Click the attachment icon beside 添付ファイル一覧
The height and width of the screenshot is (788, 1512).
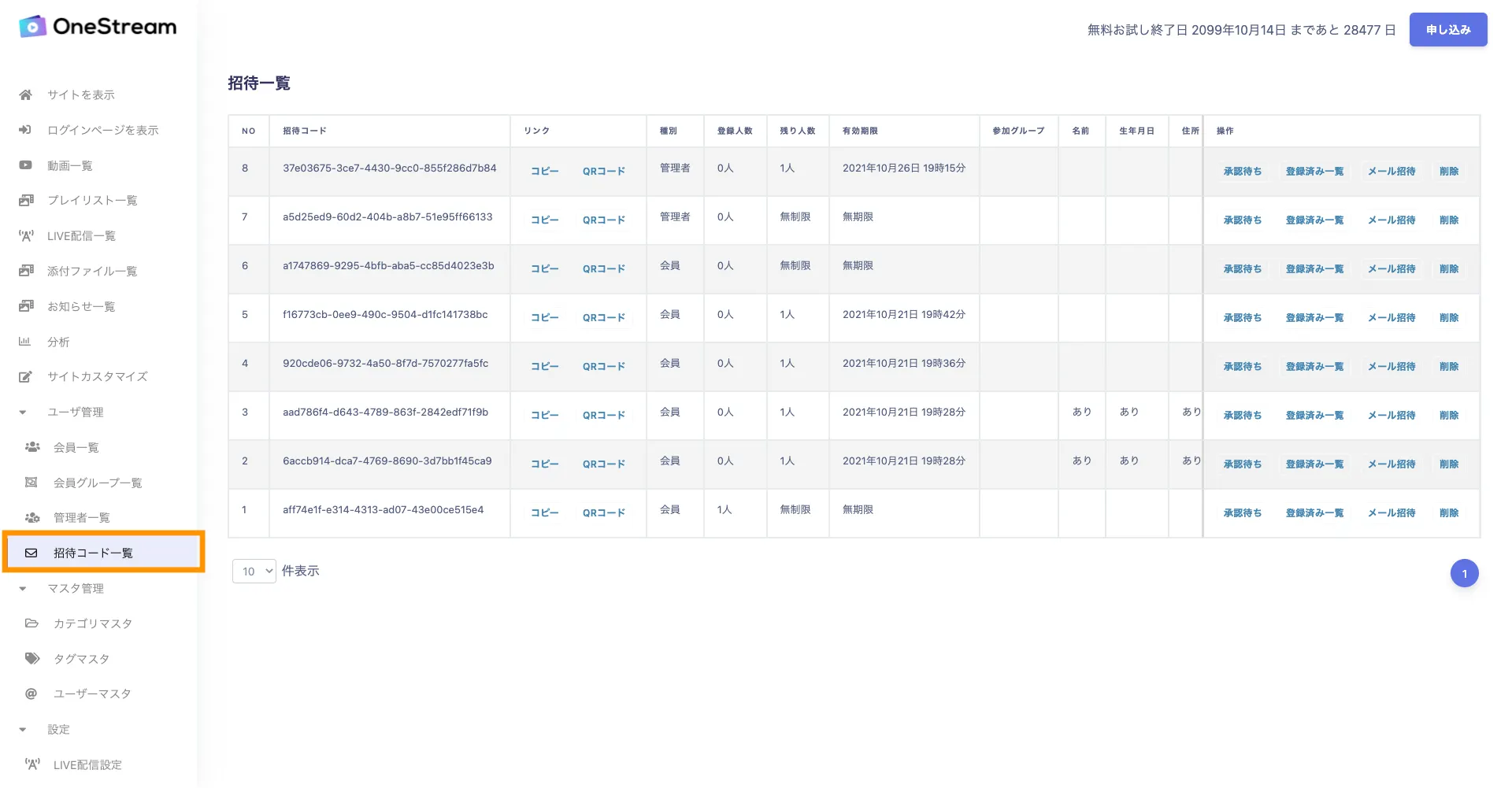point(26,271)
